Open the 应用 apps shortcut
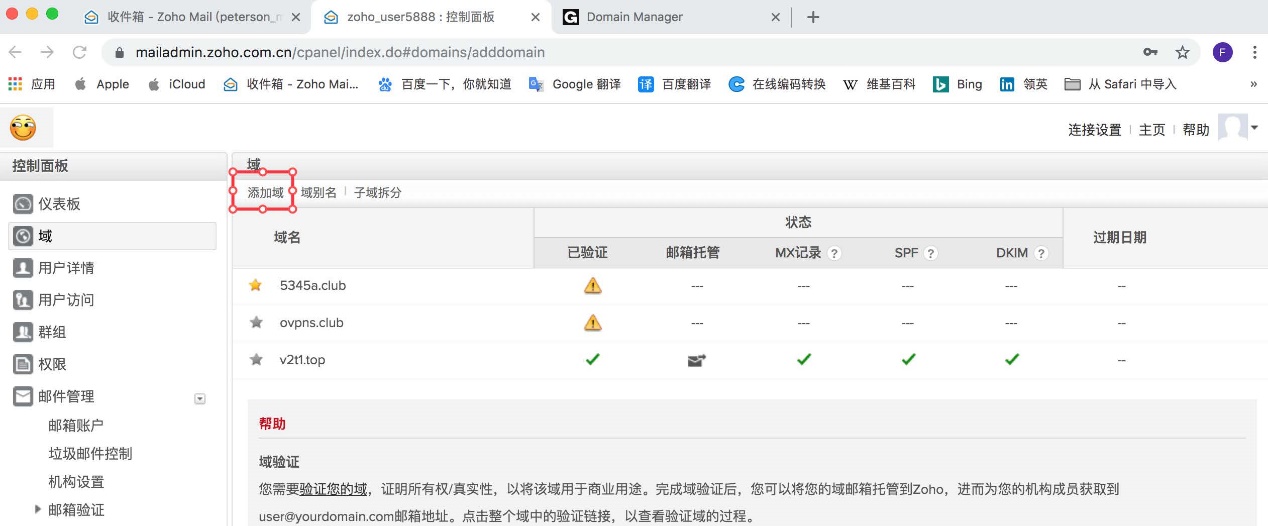The width and height of the screenshot is (1268, 526). point(31,84)
